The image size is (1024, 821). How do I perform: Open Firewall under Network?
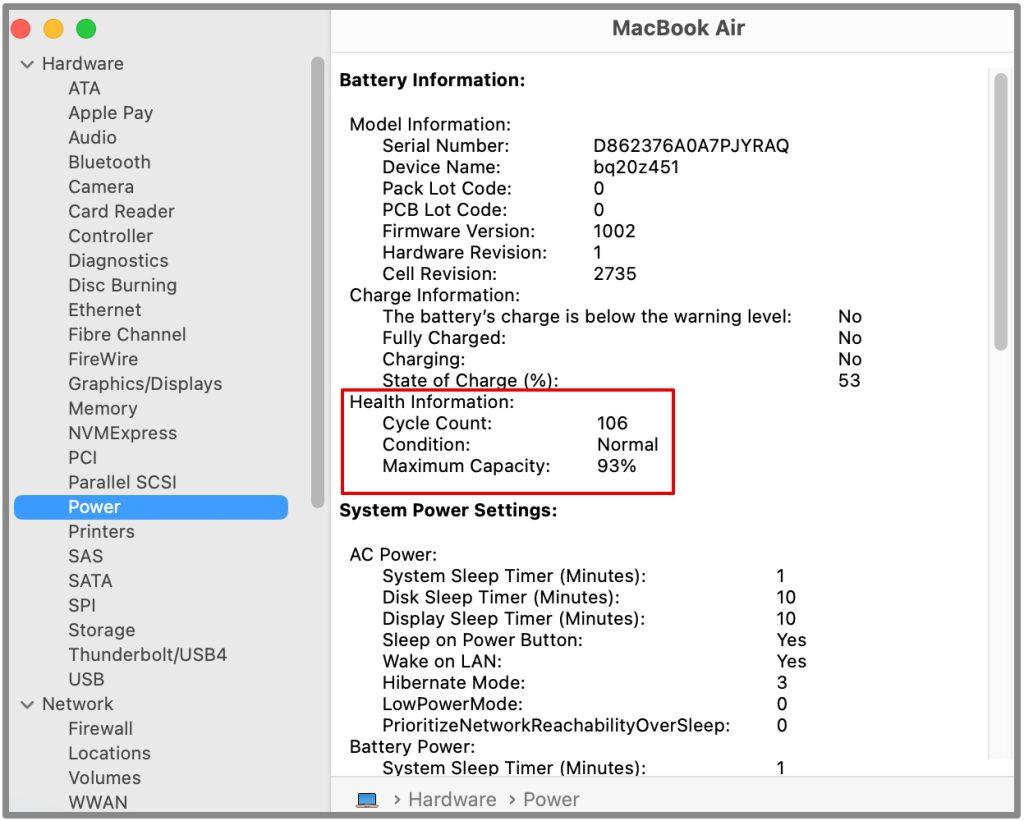(x=101, y=729)
